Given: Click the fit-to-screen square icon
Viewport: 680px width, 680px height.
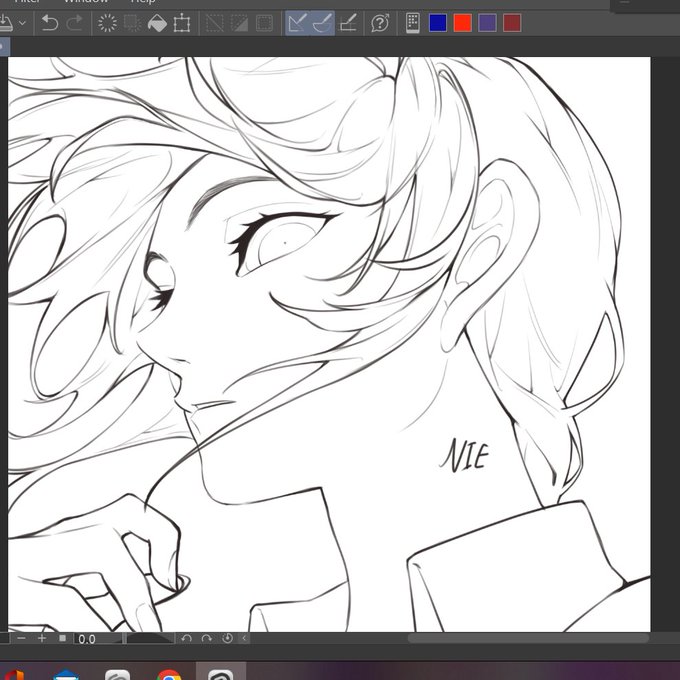Looking at the screenshot, I should (62, 638).
